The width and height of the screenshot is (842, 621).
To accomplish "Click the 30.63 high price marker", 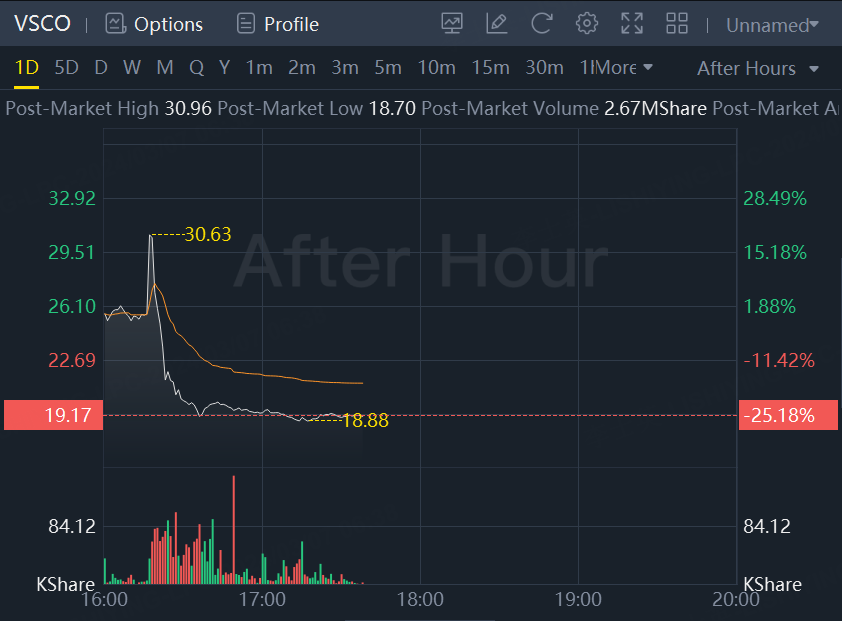I will tap(207, 234).
